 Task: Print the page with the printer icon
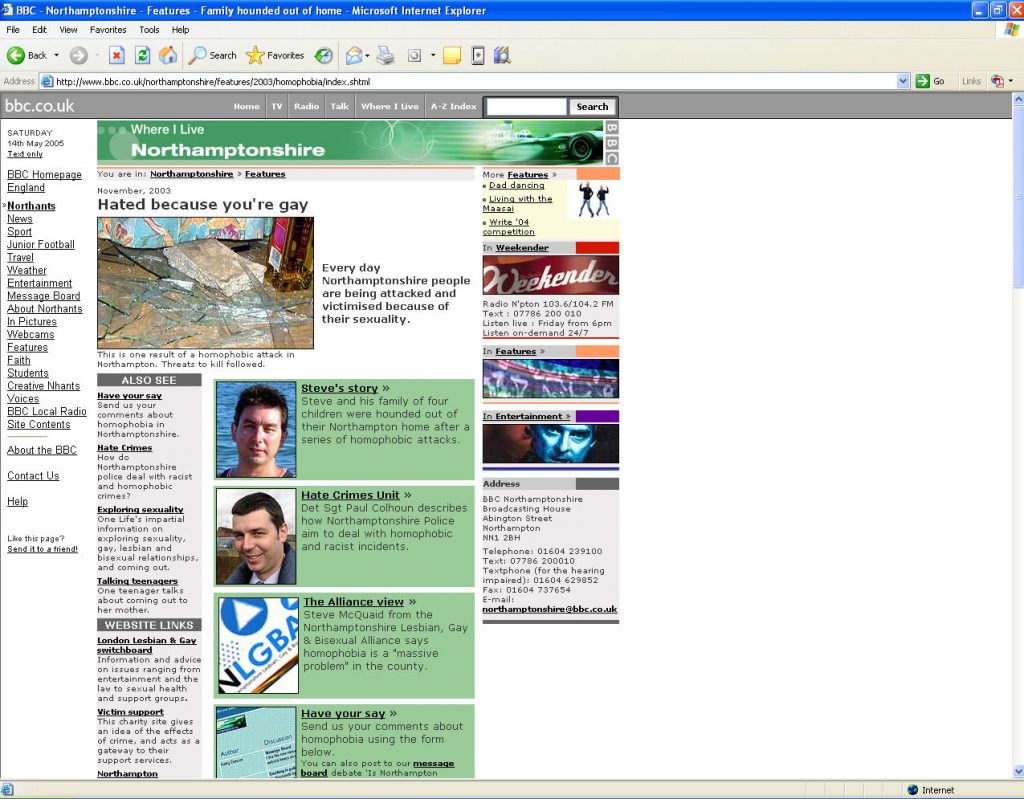pyautogui.click(x=385, y=56)
